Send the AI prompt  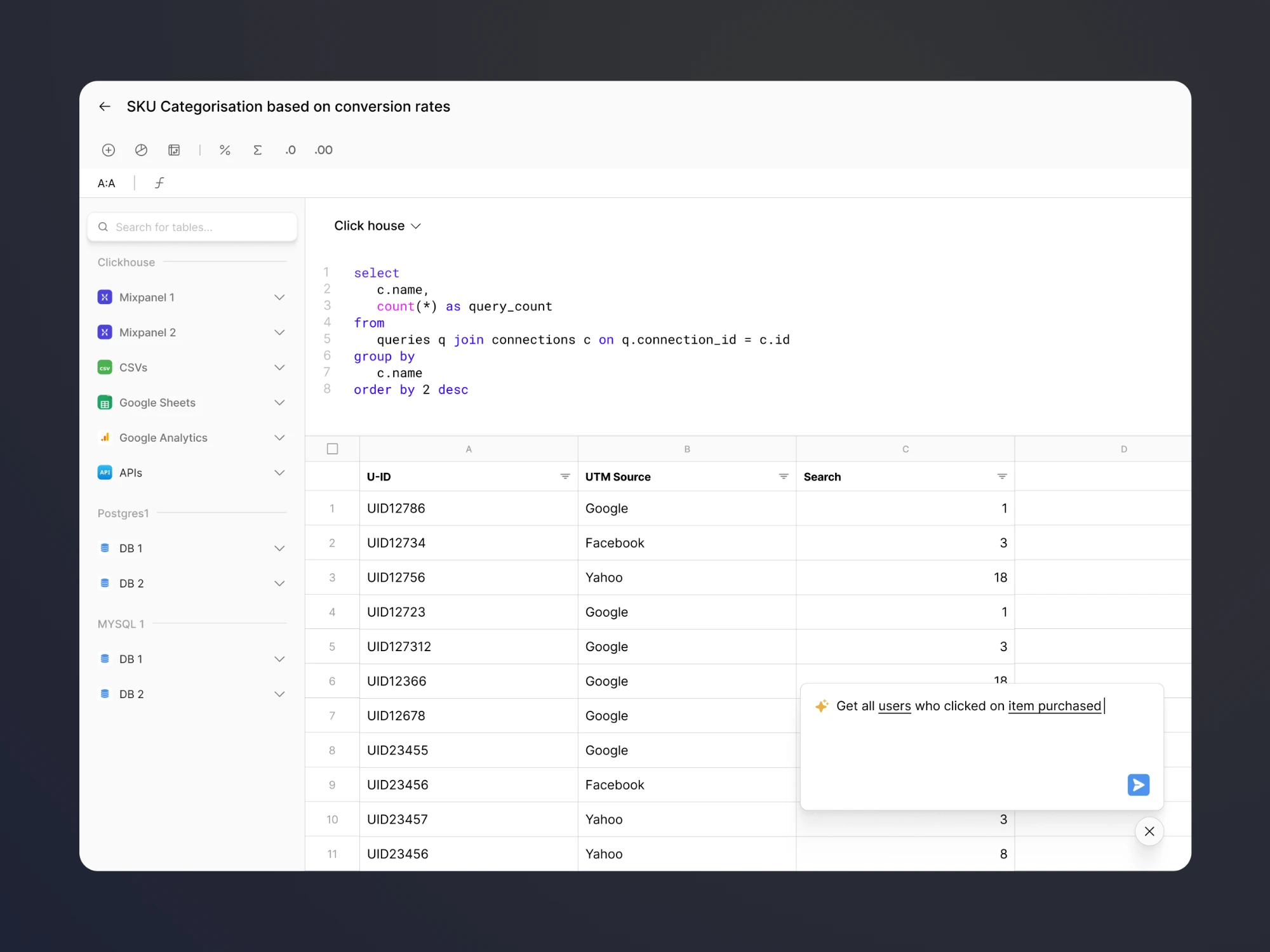[1139, 785]
